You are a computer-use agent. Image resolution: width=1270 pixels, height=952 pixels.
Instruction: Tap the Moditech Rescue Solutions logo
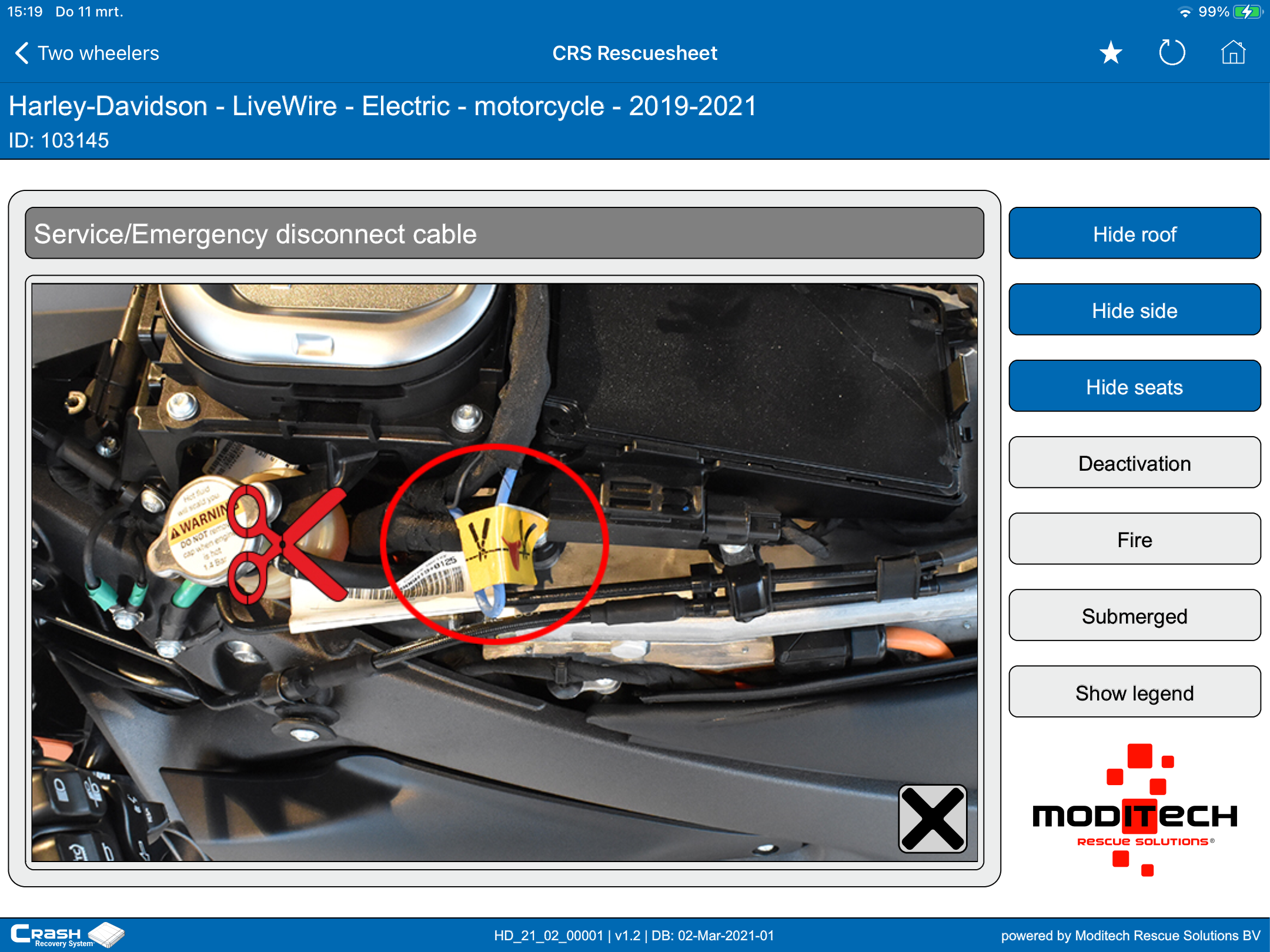click(1135, 810)
